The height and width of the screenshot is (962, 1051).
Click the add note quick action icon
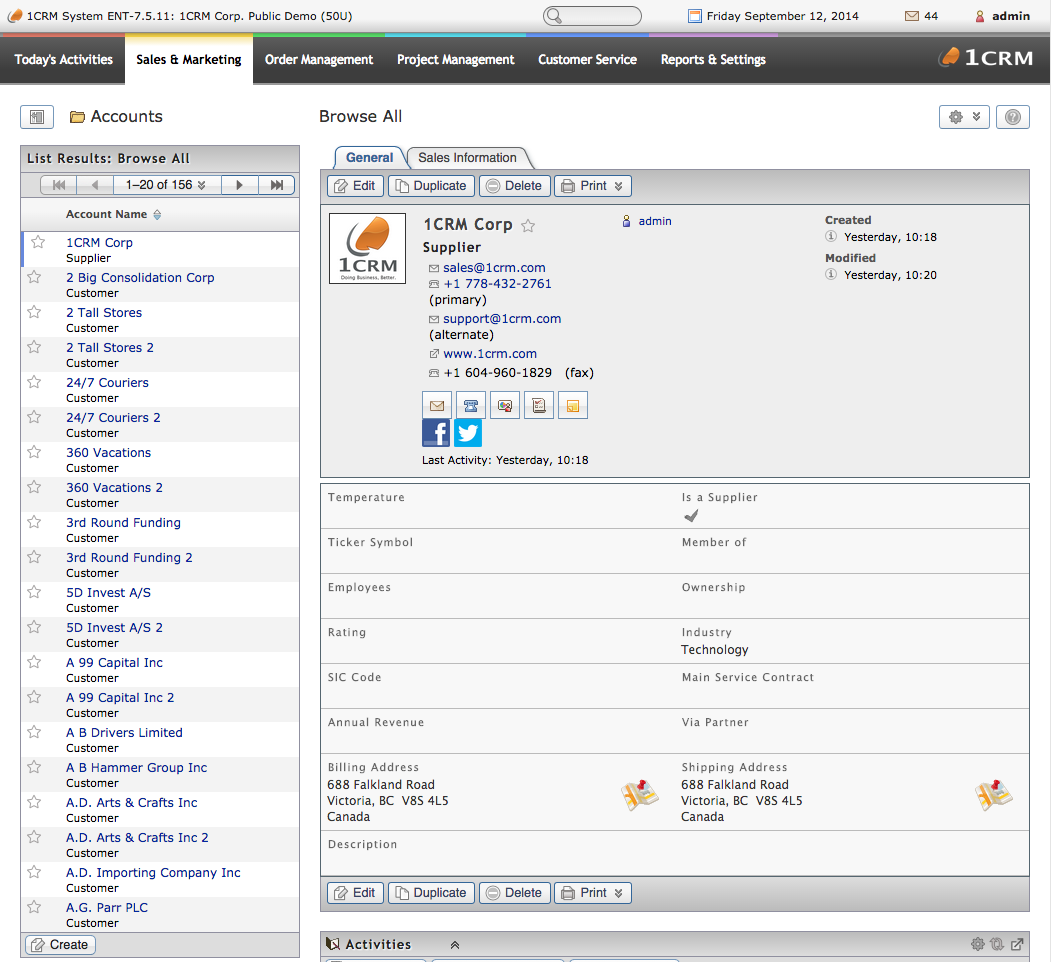[x=573, y=406]
